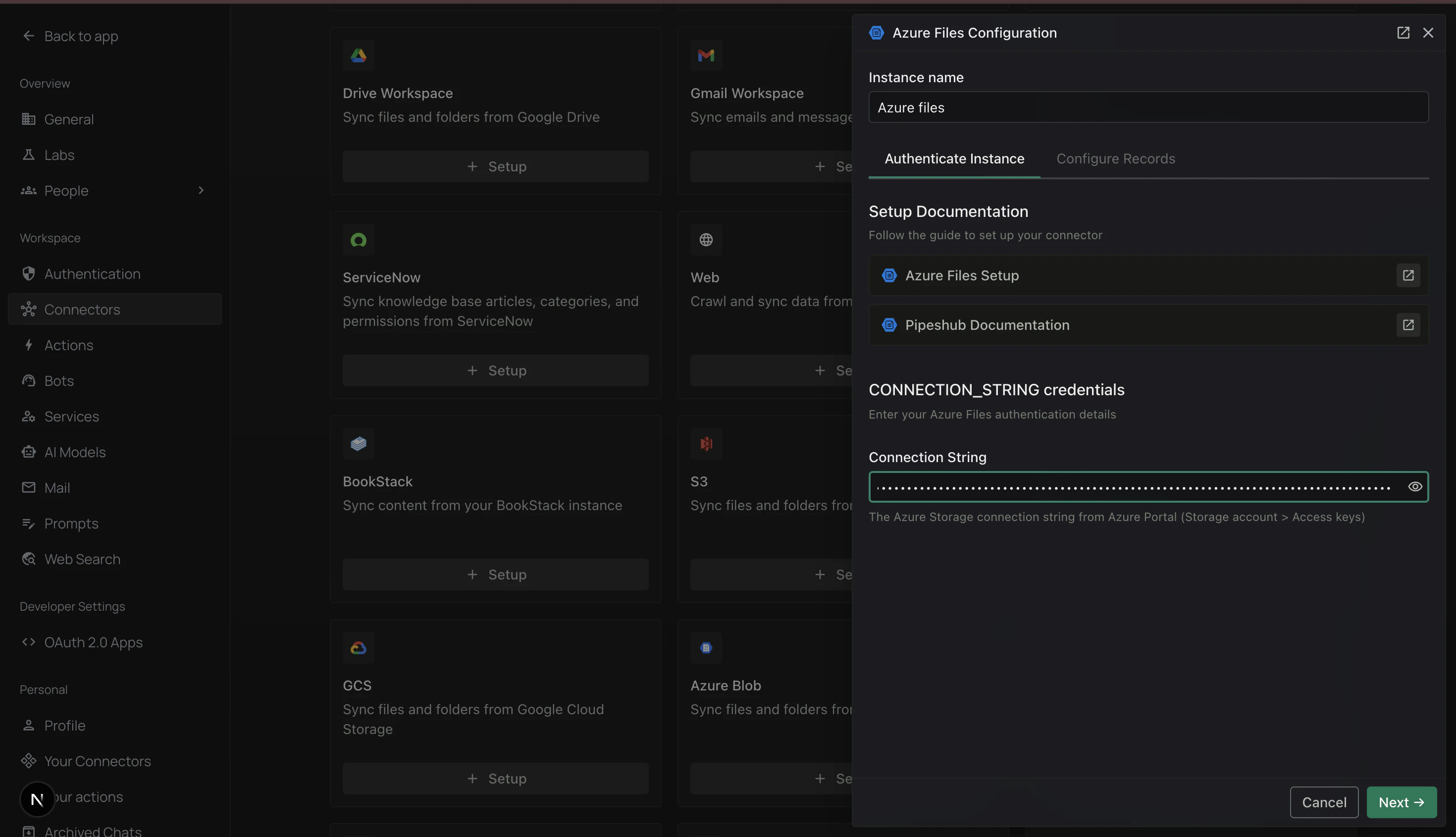Click the Gmail Workspace logo
Image resolution: width=1456 pixels, height=837 pixels.
click(x=706, y=55)
